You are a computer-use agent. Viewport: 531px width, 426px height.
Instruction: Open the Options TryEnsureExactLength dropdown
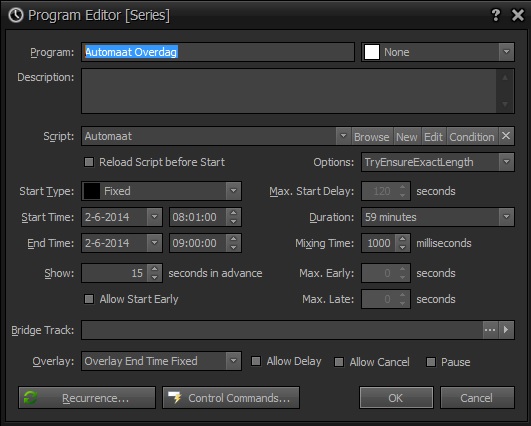(x=506, y=162)
